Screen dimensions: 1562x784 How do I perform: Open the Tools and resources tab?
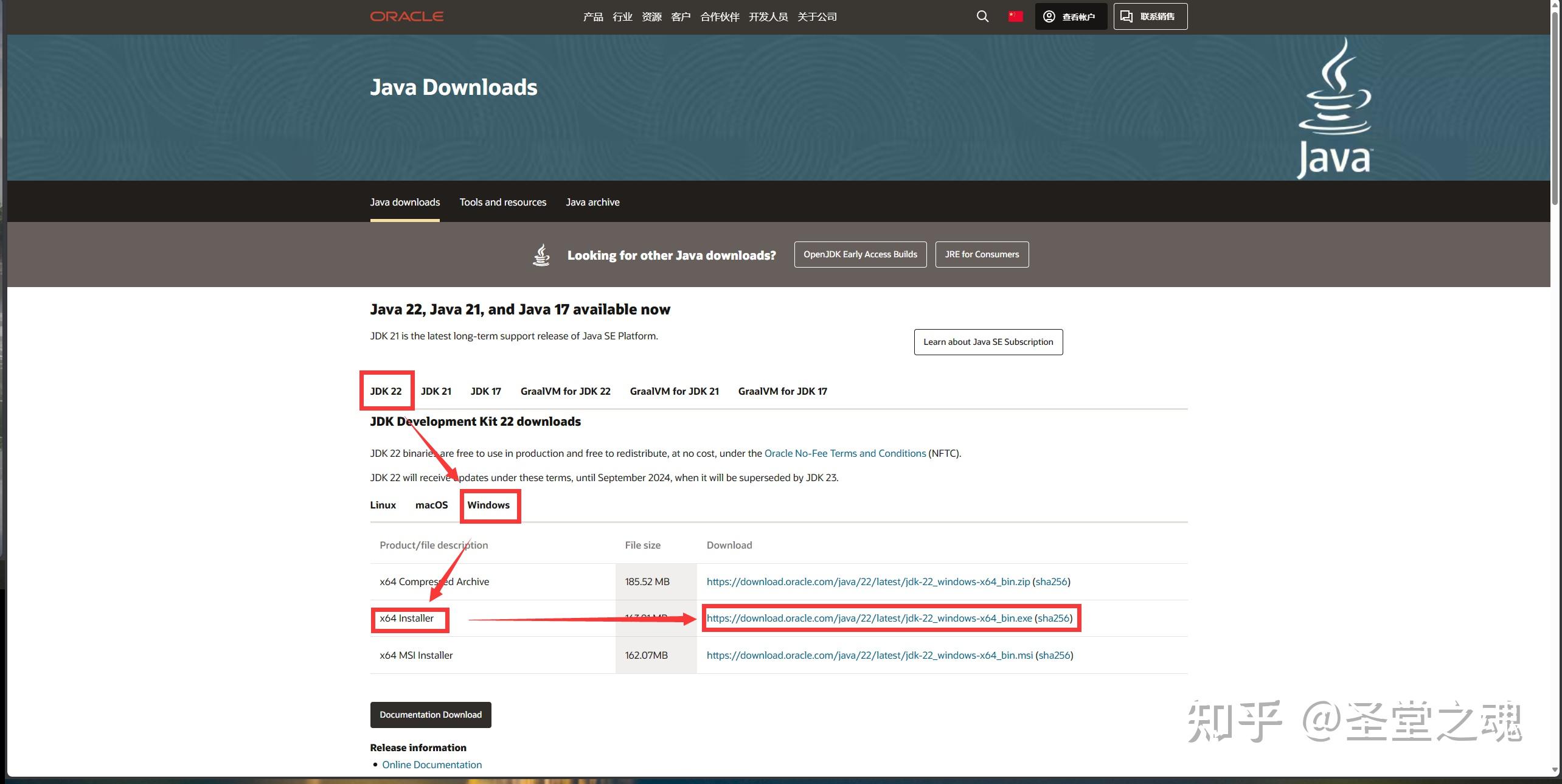point(502,203)
